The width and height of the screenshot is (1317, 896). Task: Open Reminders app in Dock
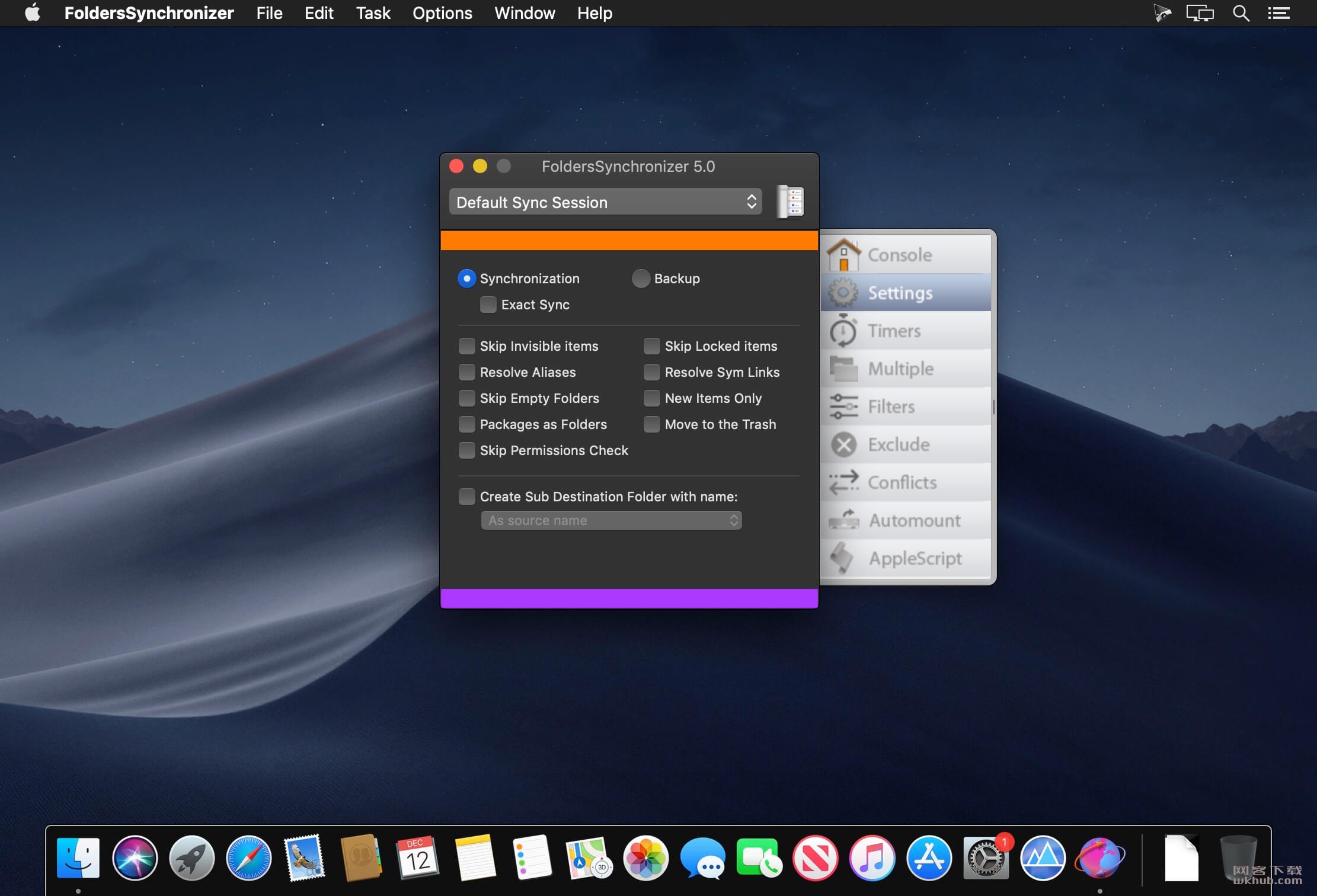click(x=532, y=857)
